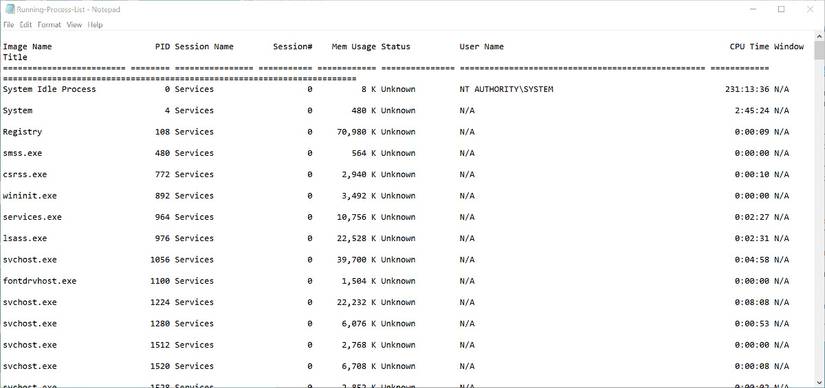This screenshot has width=825, height=388.
Task: Click on fontdrvhost.exe process name
Action: (x=39, y=281)
